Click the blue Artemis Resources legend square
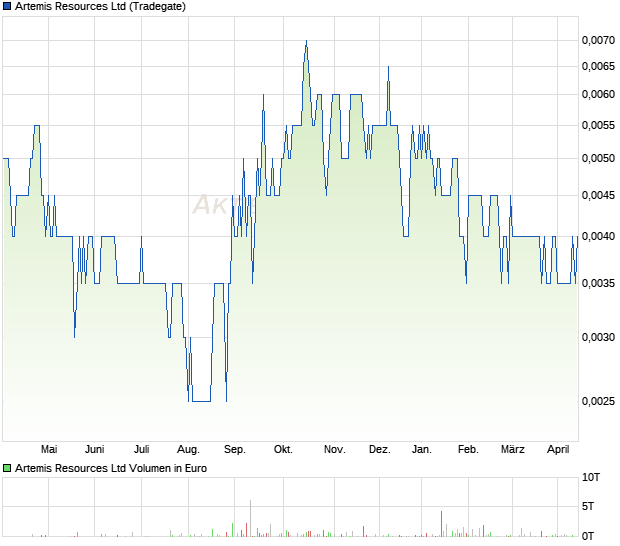 pyautogui.click(x=7, y=6)
